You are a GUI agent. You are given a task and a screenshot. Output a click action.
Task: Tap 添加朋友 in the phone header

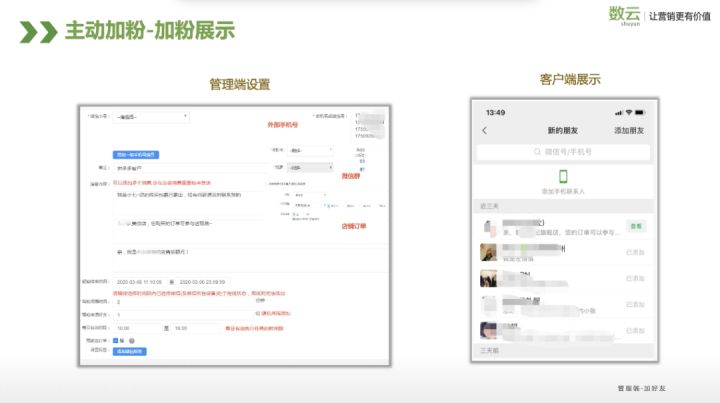629,130
